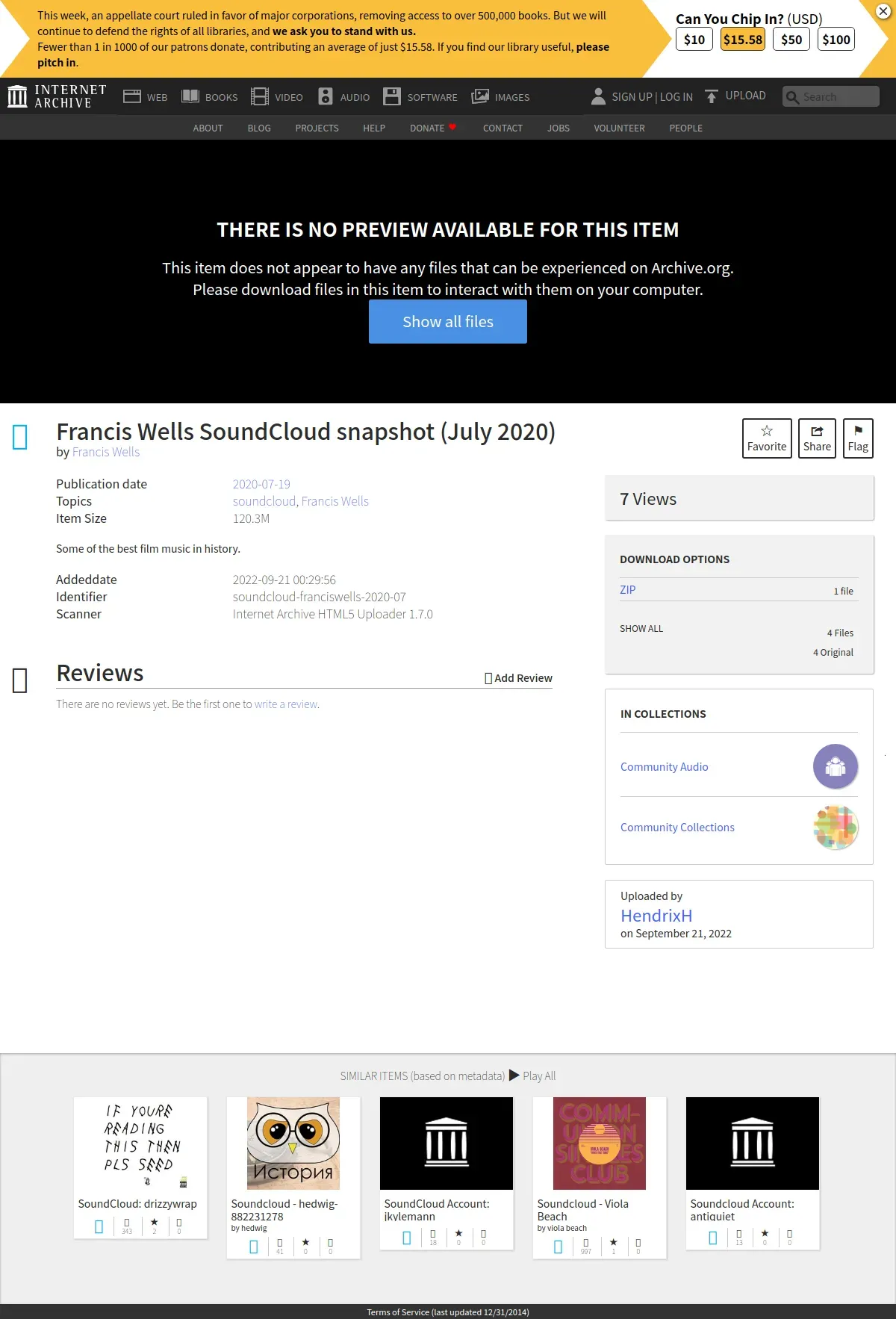Click the search magnifier icon
The height and width of the screenshot is (1319, 896).
point(792,97)
